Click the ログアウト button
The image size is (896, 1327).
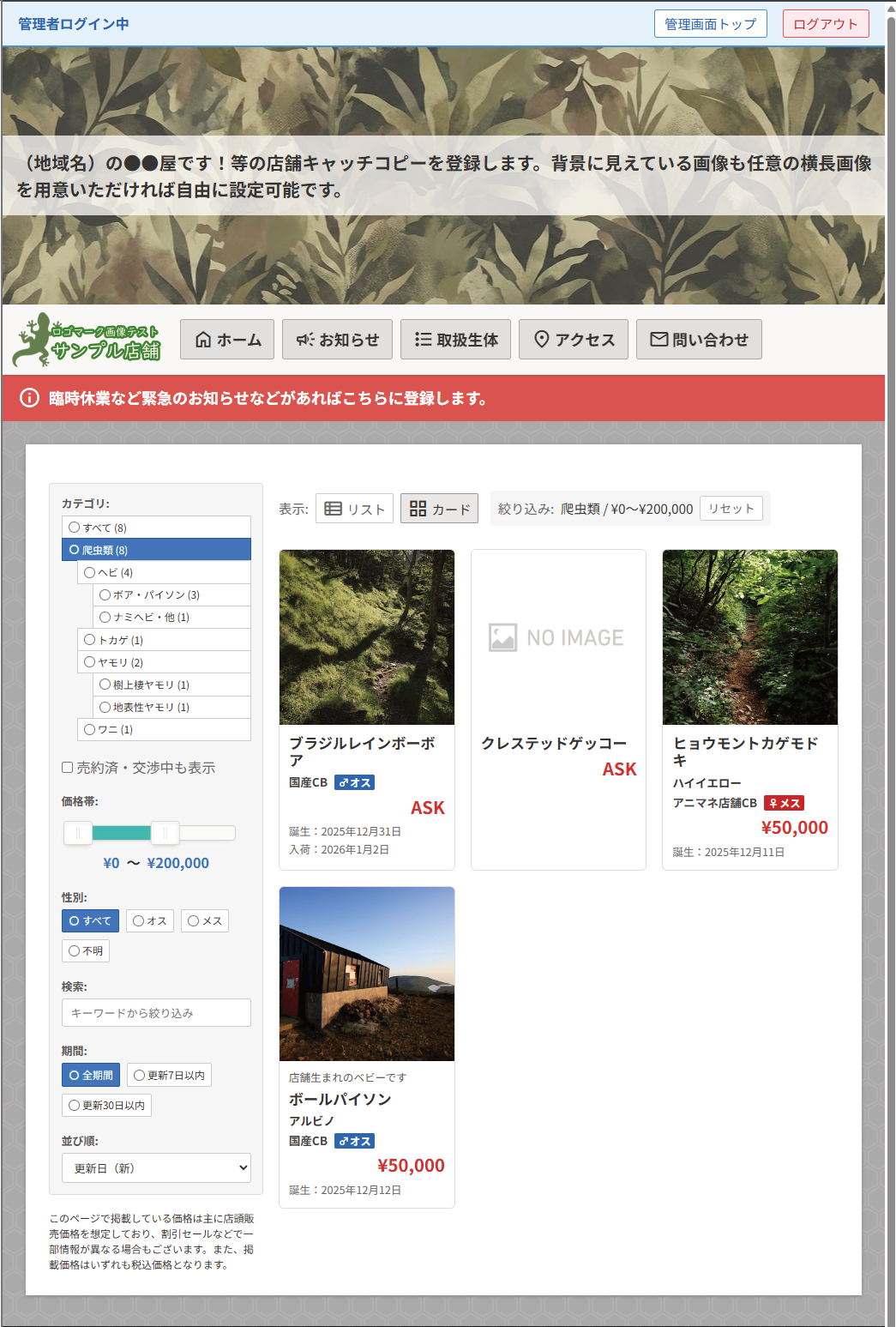click(825, 24)
